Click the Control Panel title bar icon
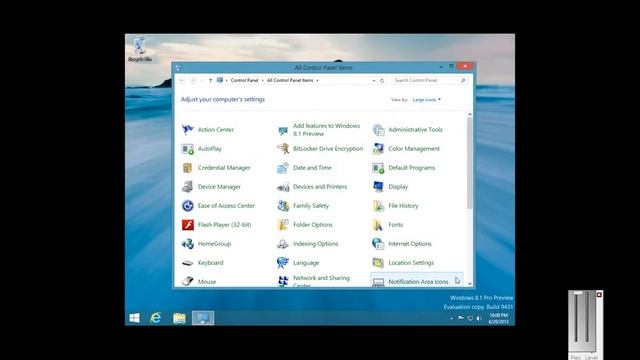 [178, 68]
